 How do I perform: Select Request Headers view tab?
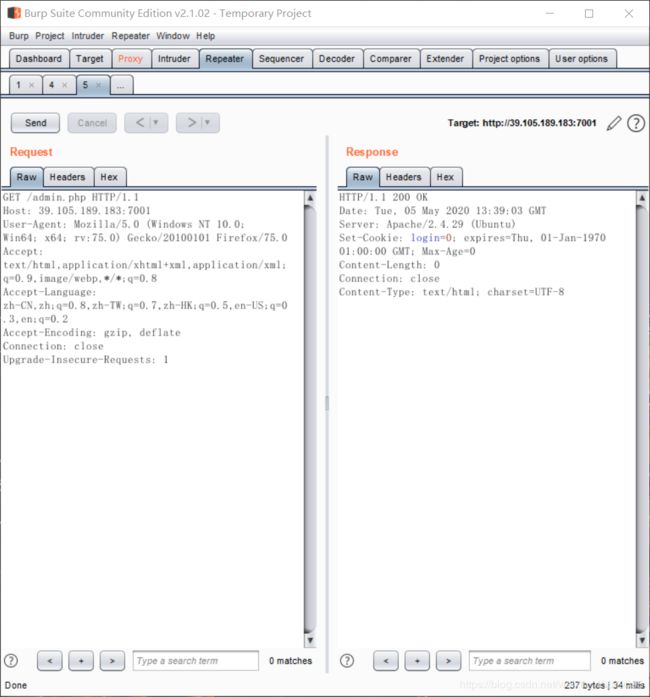pyautogui.click(x=68, y=177)
